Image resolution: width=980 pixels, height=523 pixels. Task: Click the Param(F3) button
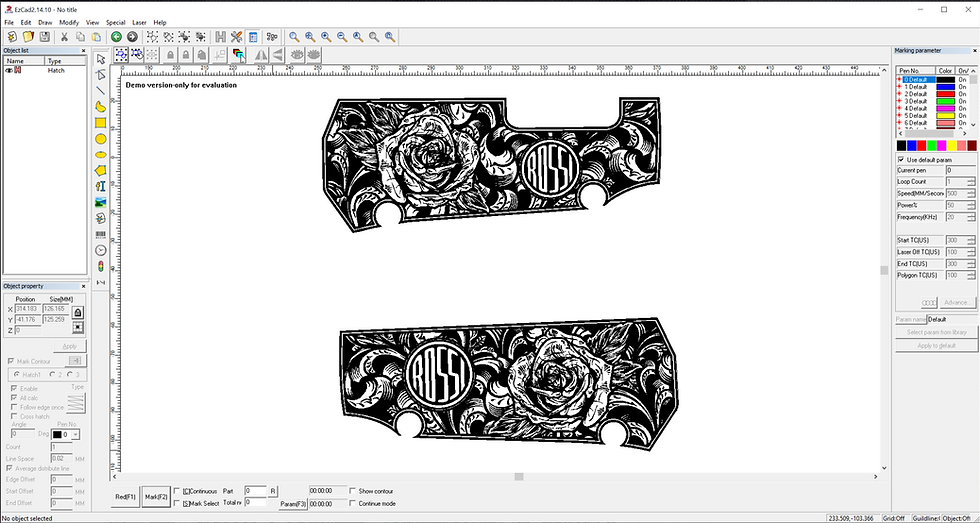292,504
